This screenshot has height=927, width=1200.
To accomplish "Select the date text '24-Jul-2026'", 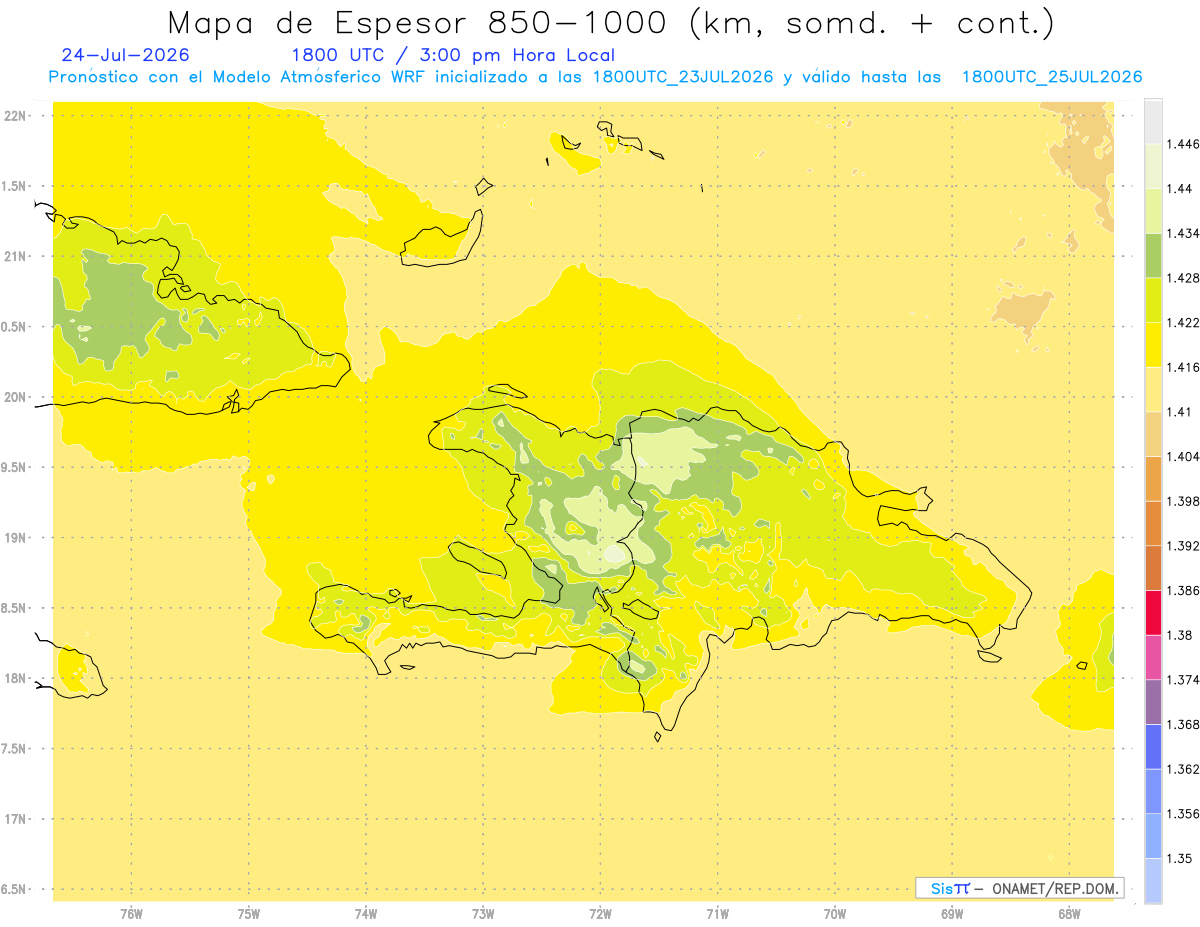I will (125, 55).
